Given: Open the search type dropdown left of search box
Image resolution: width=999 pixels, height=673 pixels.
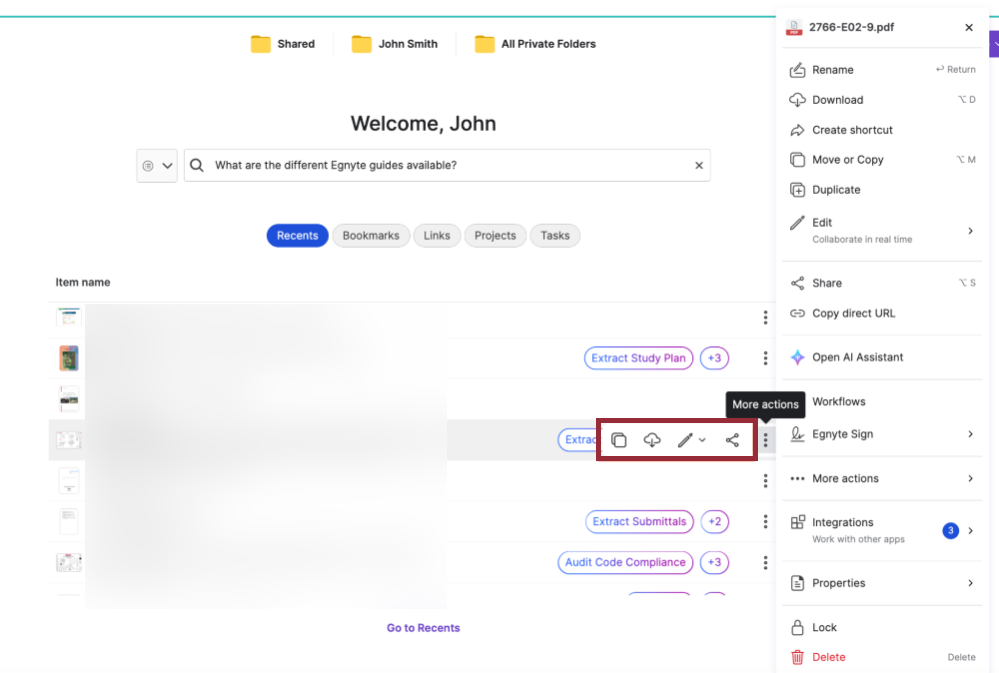Looking at the screenshot, I should tap(157, 166).
